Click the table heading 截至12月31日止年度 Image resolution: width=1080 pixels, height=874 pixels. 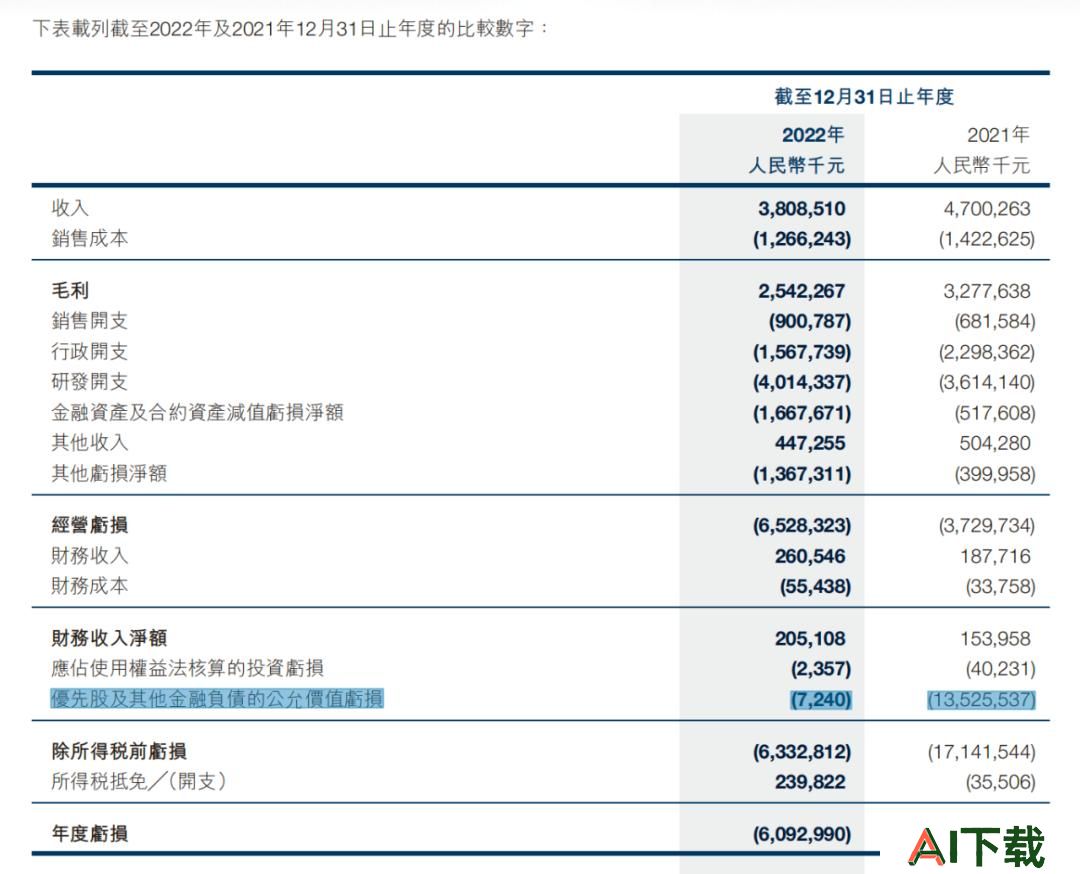(864, 96)
